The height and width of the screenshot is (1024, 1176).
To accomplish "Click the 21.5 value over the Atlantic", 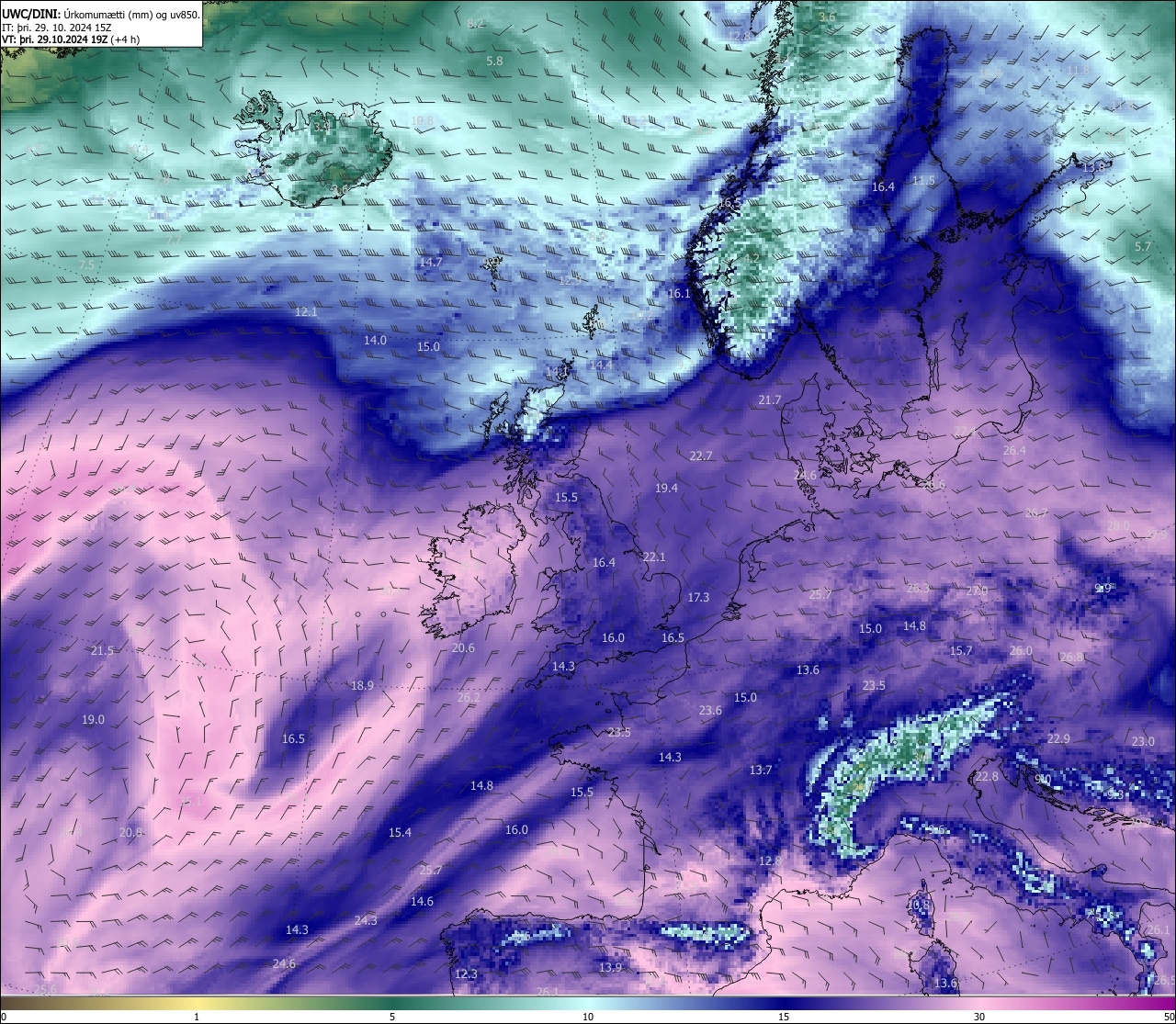I will 102,651.
